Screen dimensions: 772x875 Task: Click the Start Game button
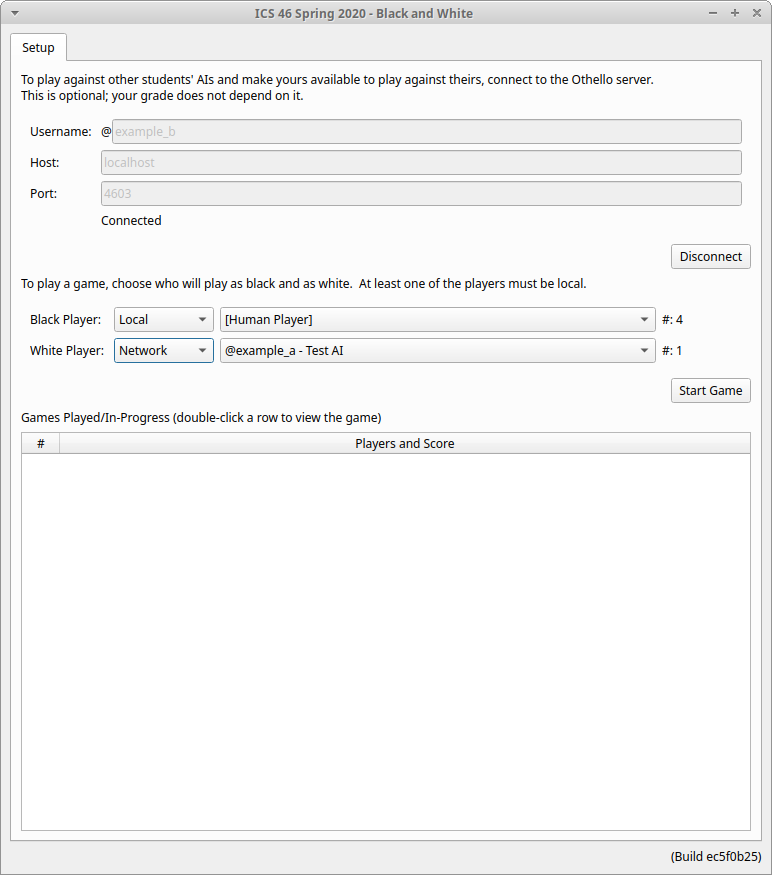pos(711,391)
